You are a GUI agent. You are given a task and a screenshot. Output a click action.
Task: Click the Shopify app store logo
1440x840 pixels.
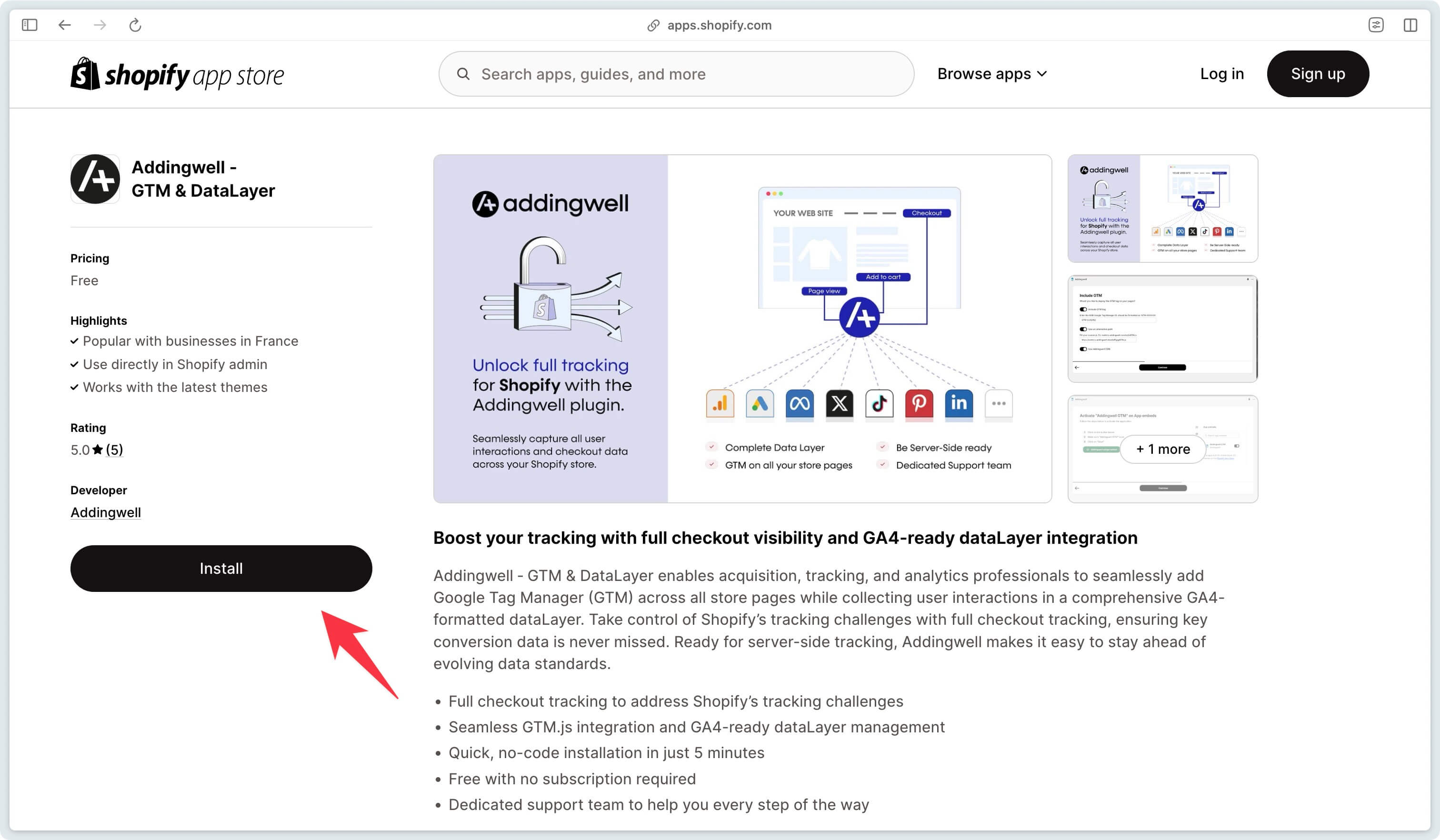(x=177, y=74)
